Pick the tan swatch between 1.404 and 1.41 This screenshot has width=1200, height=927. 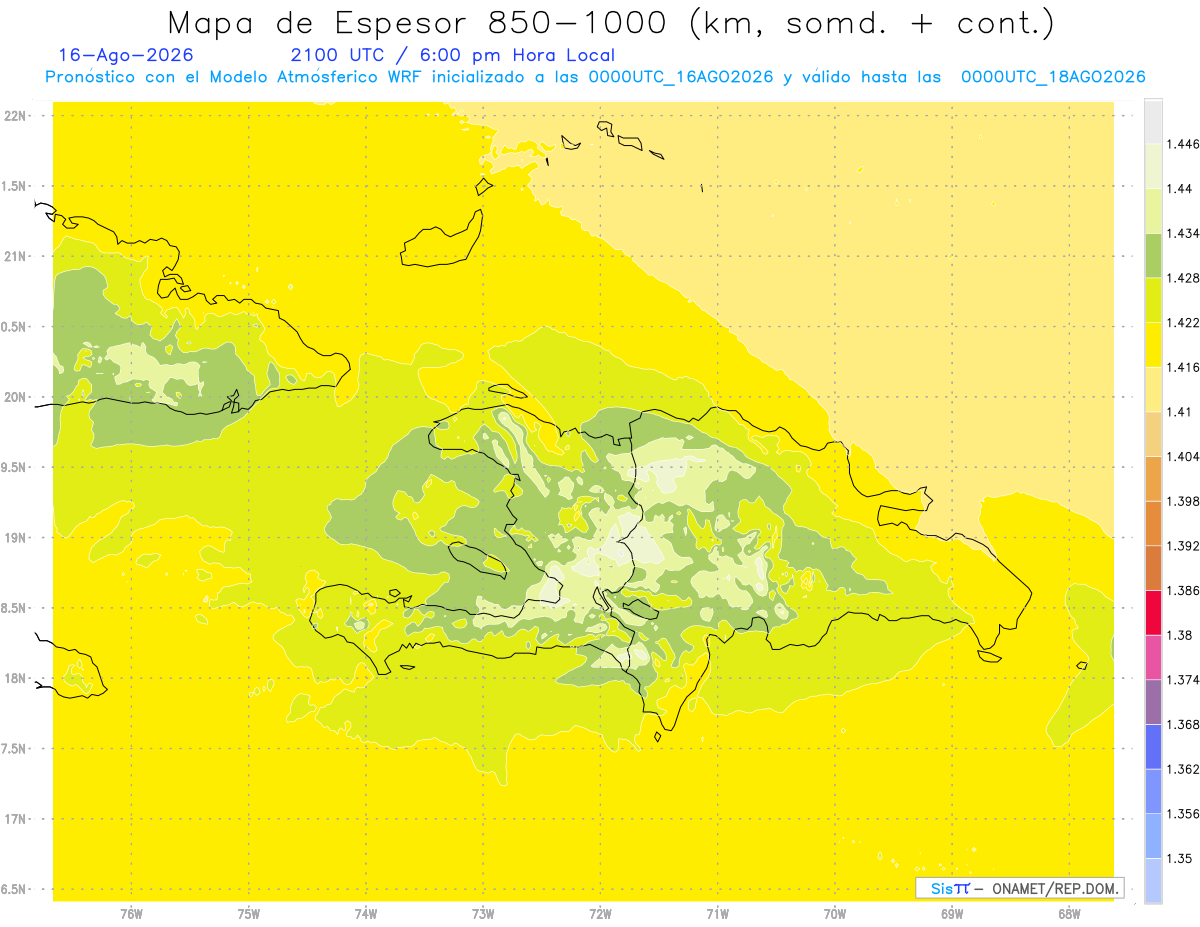tap(1153, 434)
